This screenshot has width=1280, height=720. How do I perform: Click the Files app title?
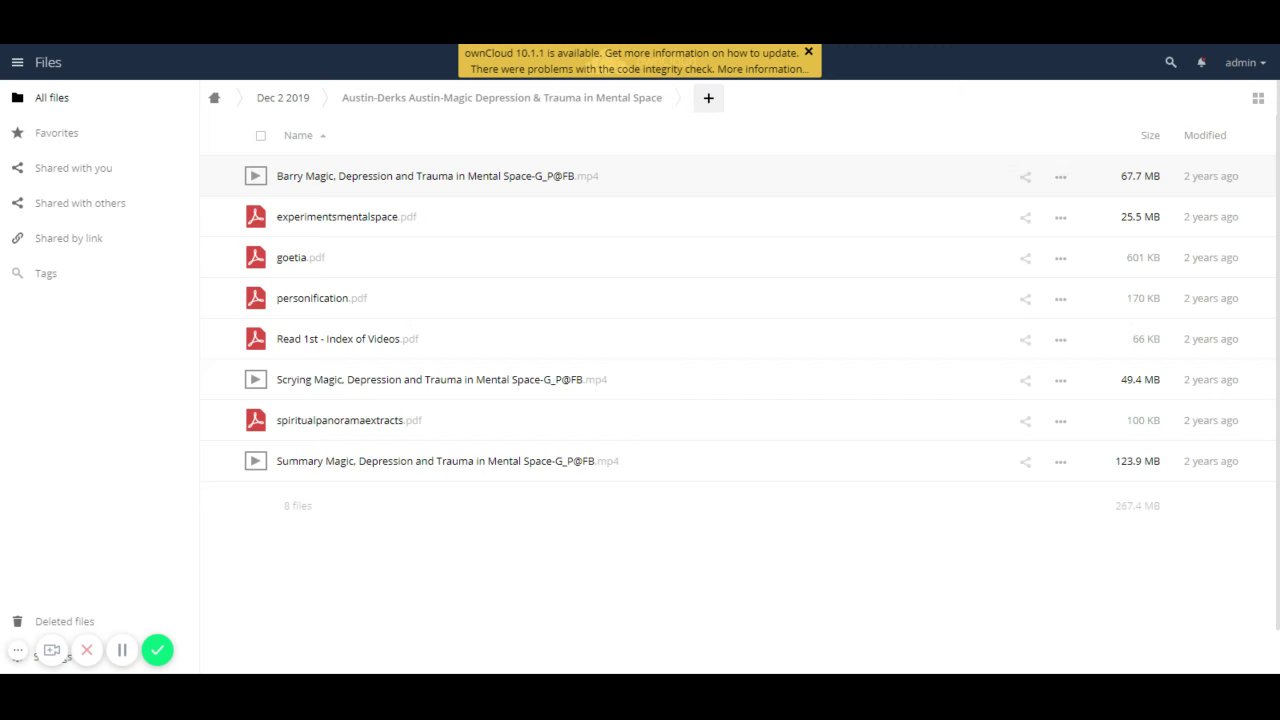(x=48, y=62)
